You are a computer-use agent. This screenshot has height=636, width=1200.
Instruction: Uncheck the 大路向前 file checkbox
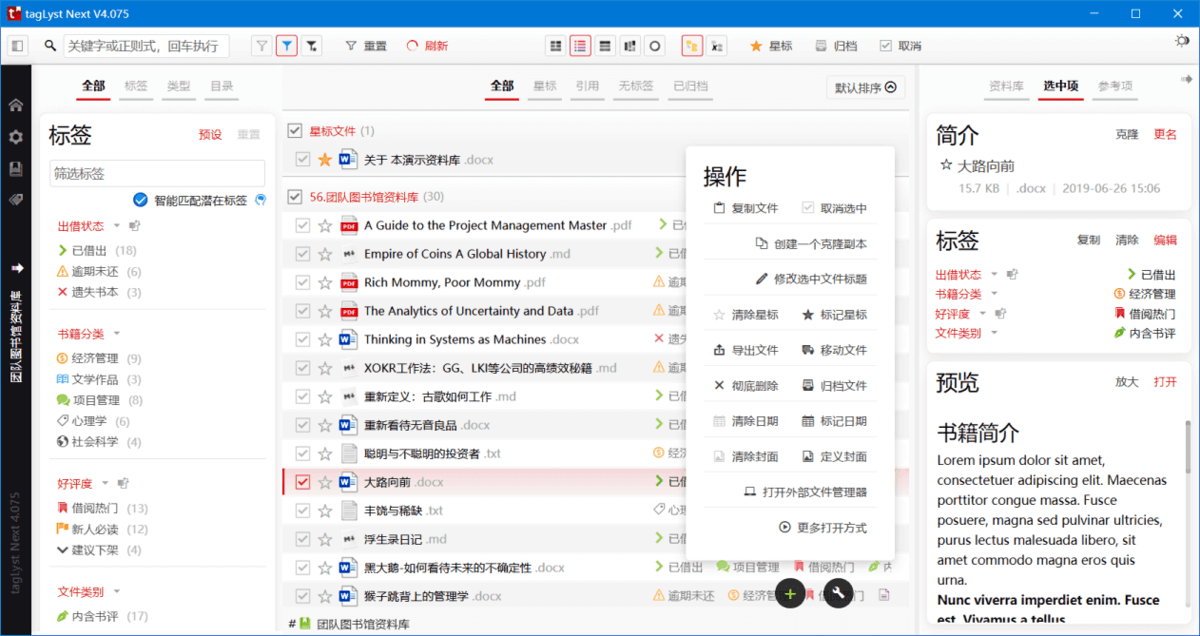click(x=303, y=483)
